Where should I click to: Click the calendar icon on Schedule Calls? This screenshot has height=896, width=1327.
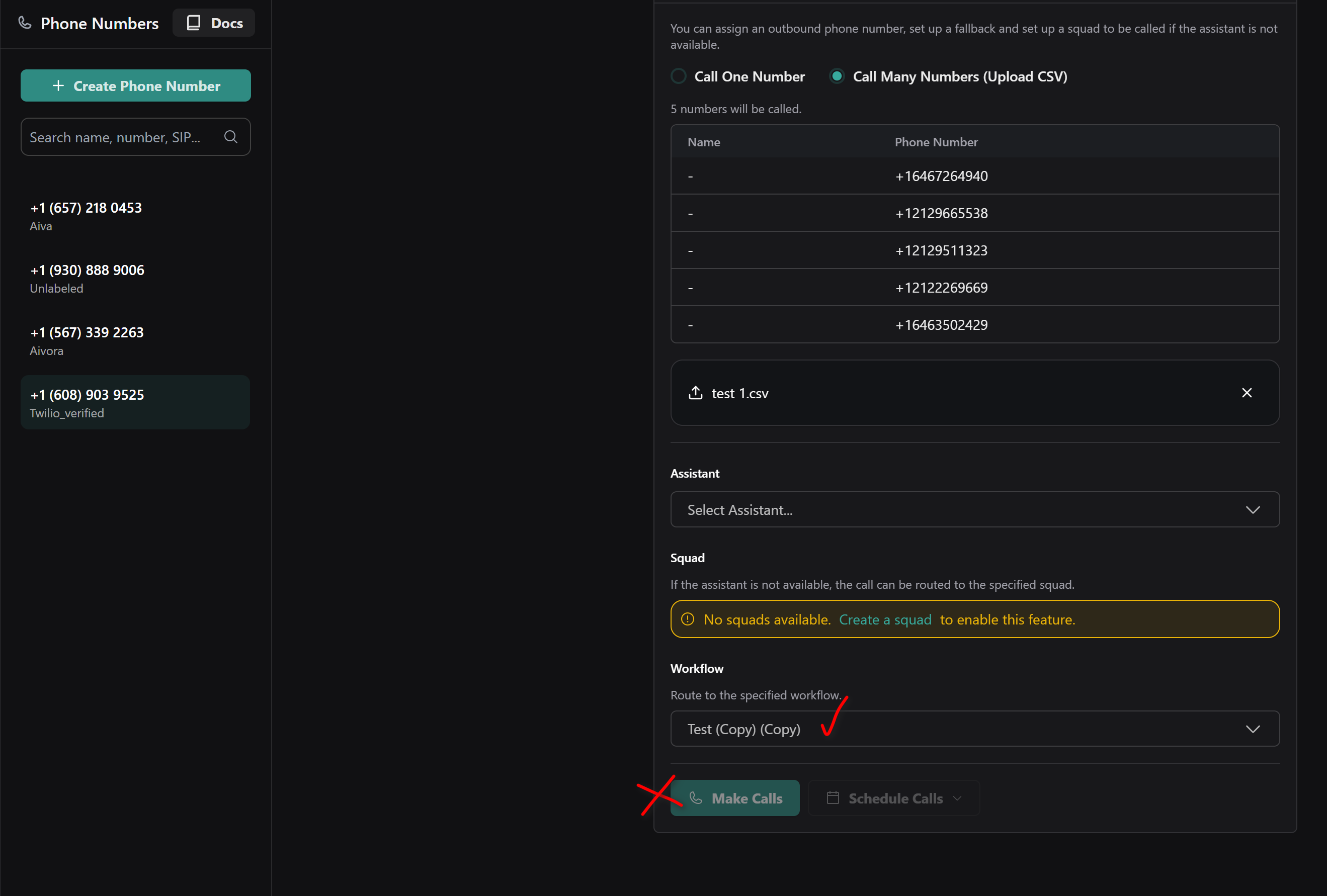(x=833, y=798)
